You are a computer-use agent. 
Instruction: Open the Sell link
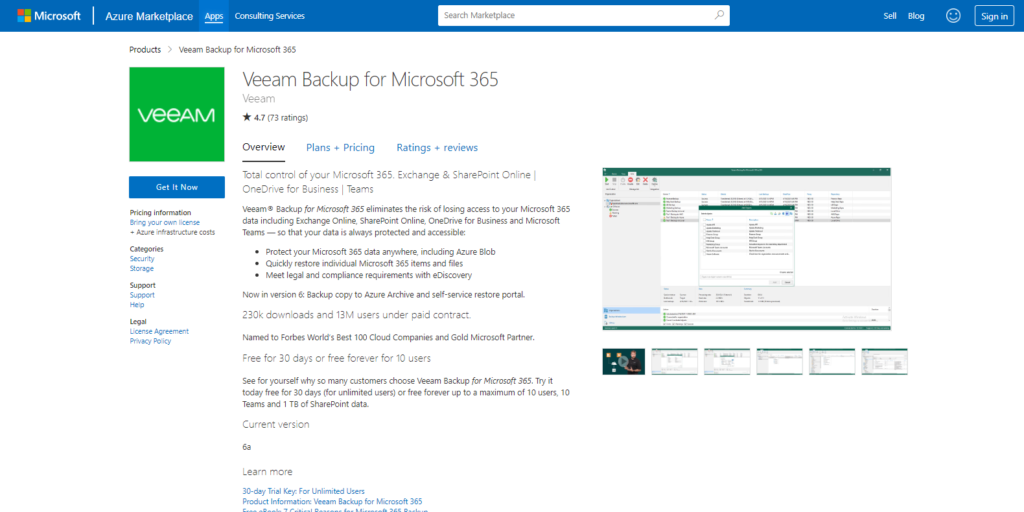point(890,16)
